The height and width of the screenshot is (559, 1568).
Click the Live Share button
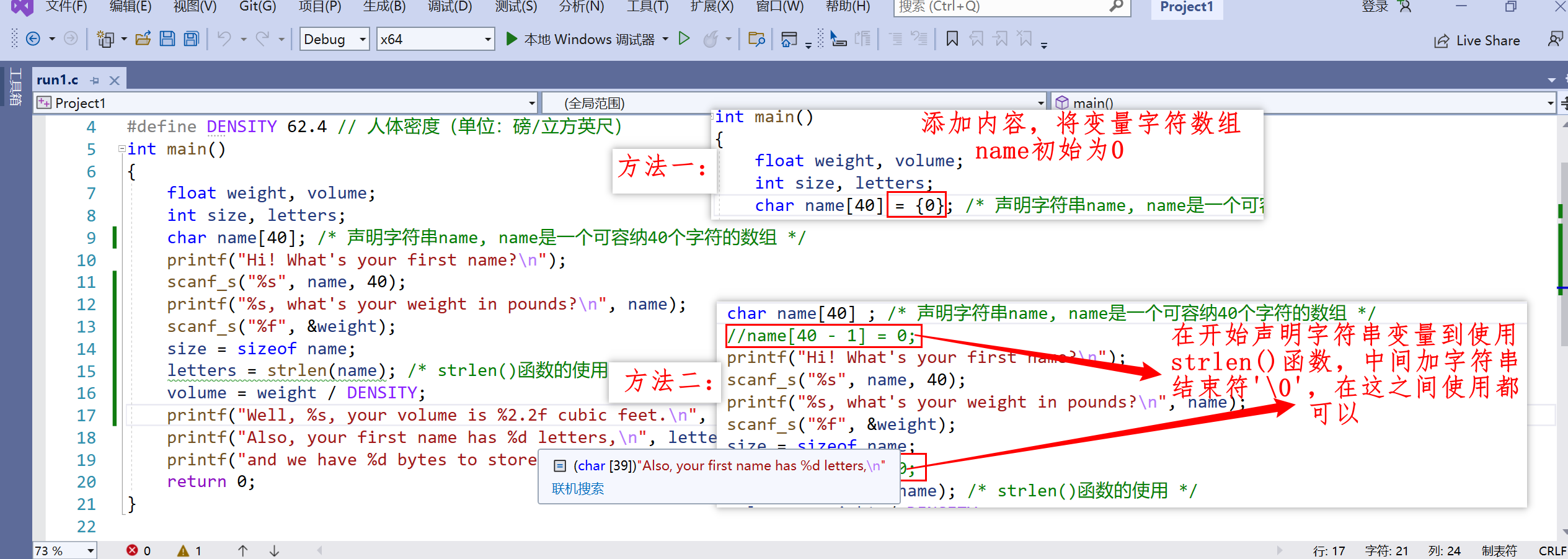1477,41
